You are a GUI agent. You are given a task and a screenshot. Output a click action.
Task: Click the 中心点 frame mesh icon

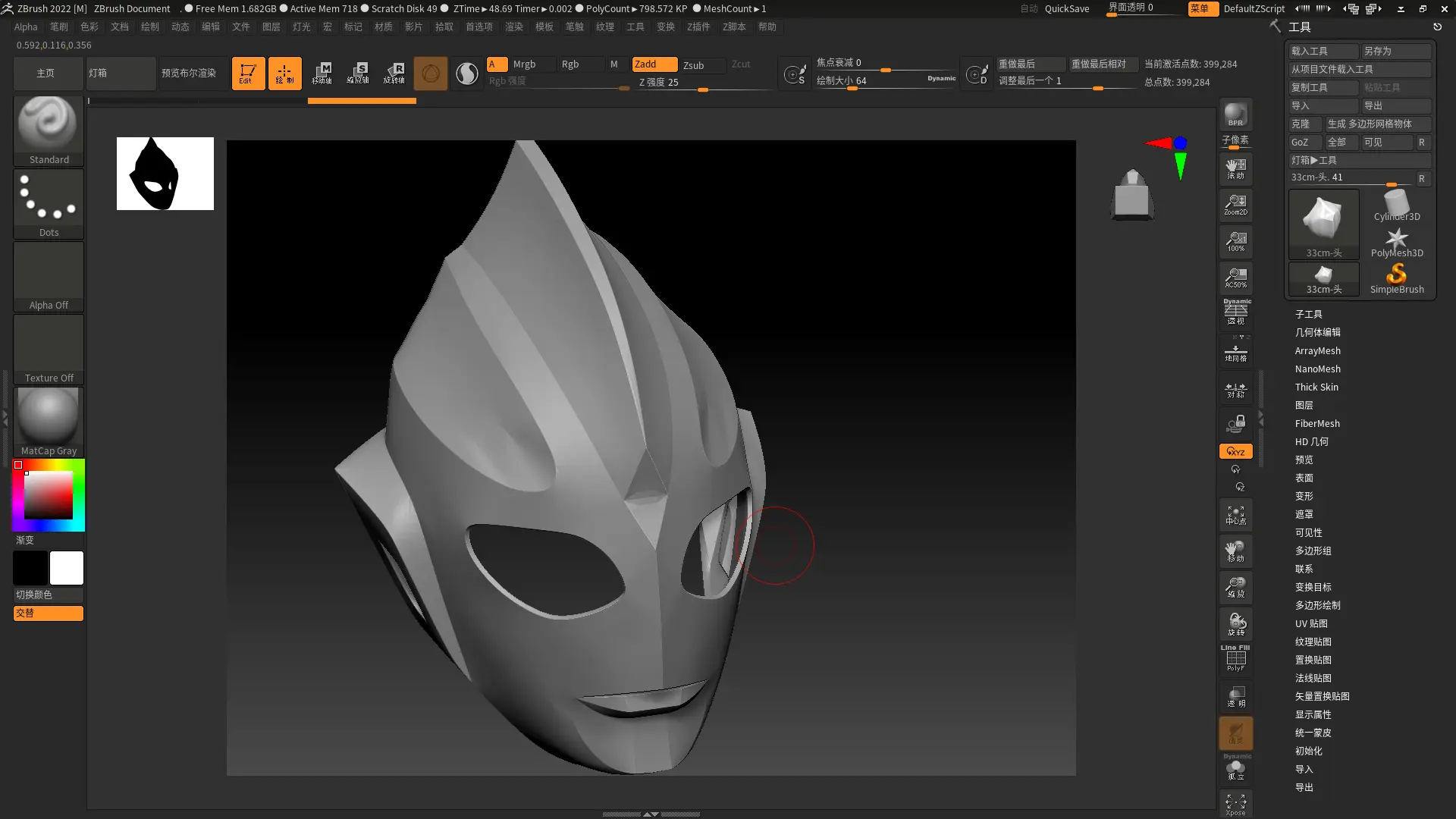click(x=1235, y=516)
